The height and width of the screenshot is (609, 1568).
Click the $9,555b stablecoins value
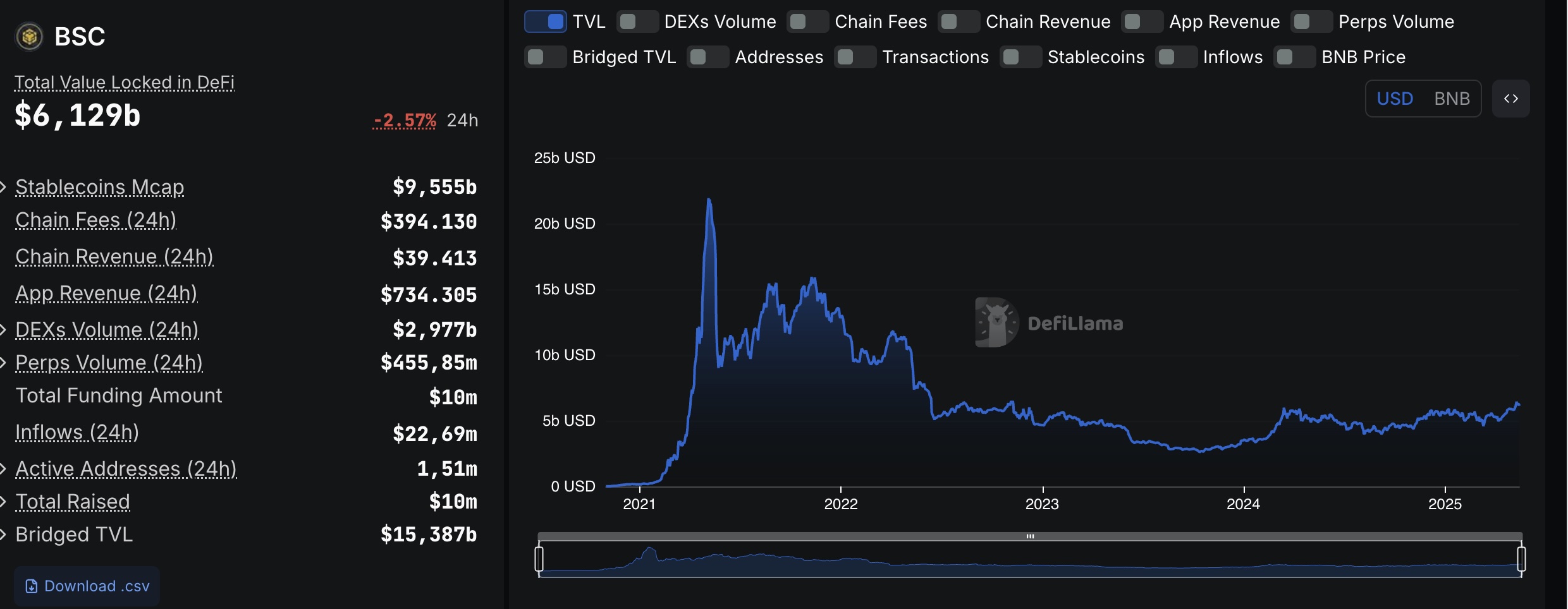point(434,187)
